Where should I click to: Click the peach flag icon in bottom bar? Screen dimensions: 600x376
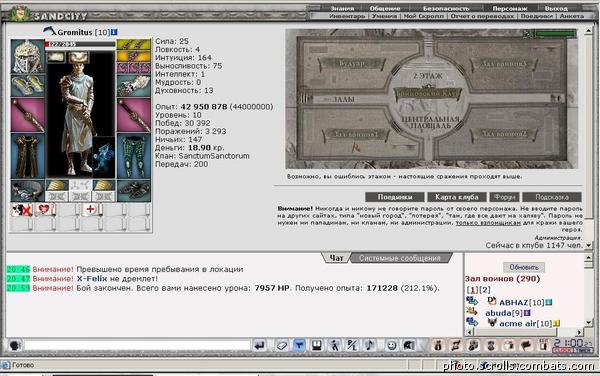(x=526, y=345)
